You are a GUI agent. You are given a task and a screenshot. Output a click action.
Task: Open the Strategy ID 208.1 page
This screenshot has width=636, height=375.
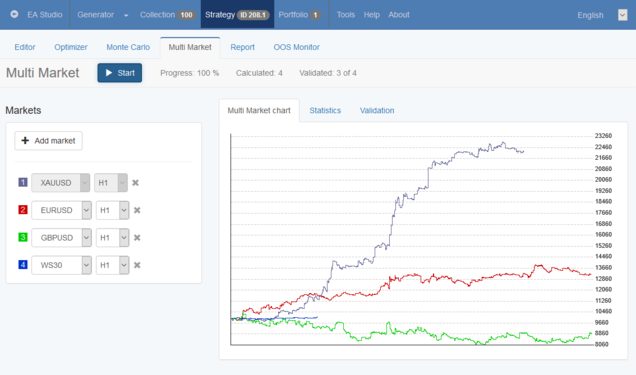pyautogui.click(x=237, y=15)
